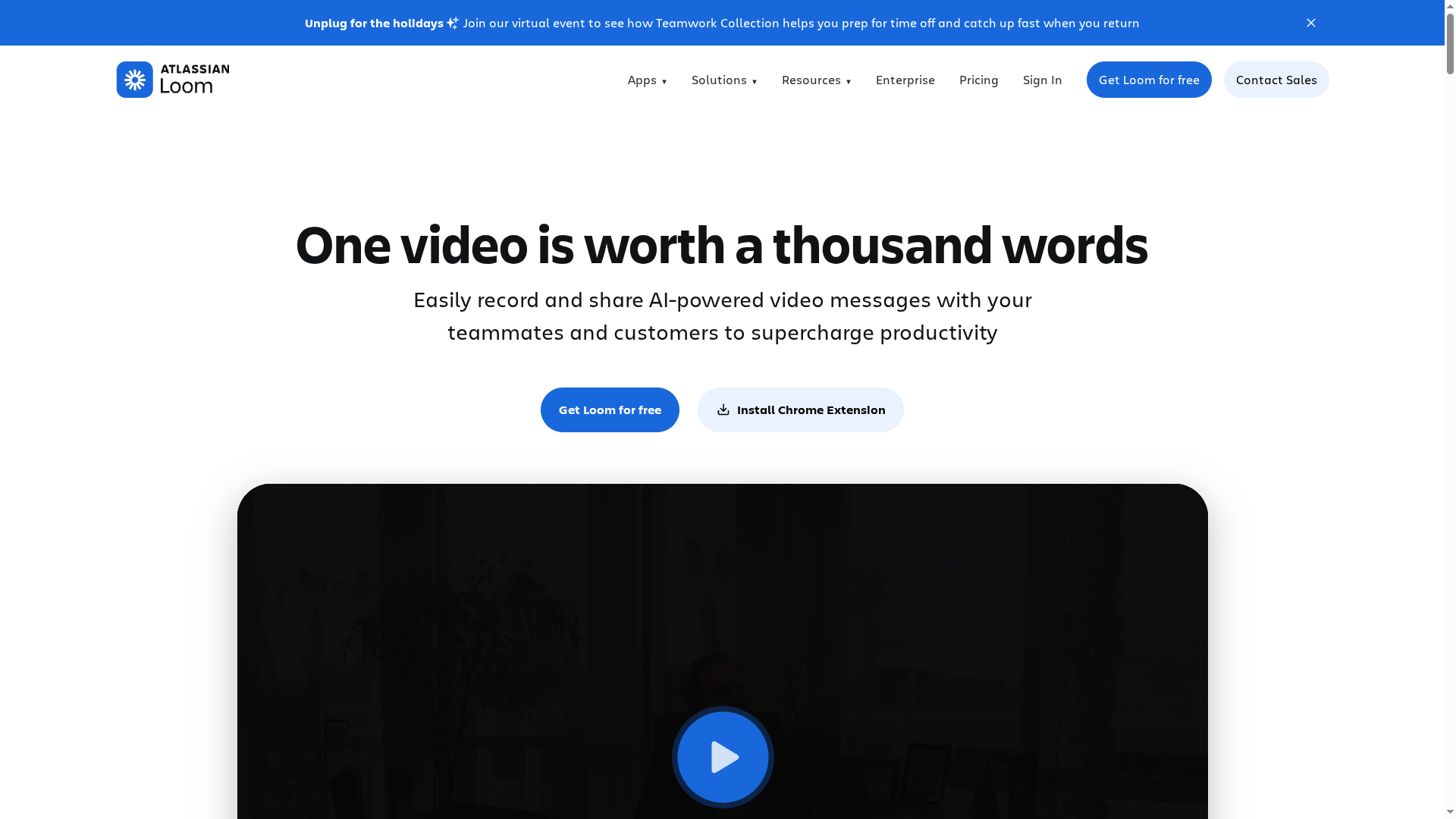Click the Install Chrome Extension download button
Image resolution: width=1456 pixels, height=819 pixels.
pos(800,409)
